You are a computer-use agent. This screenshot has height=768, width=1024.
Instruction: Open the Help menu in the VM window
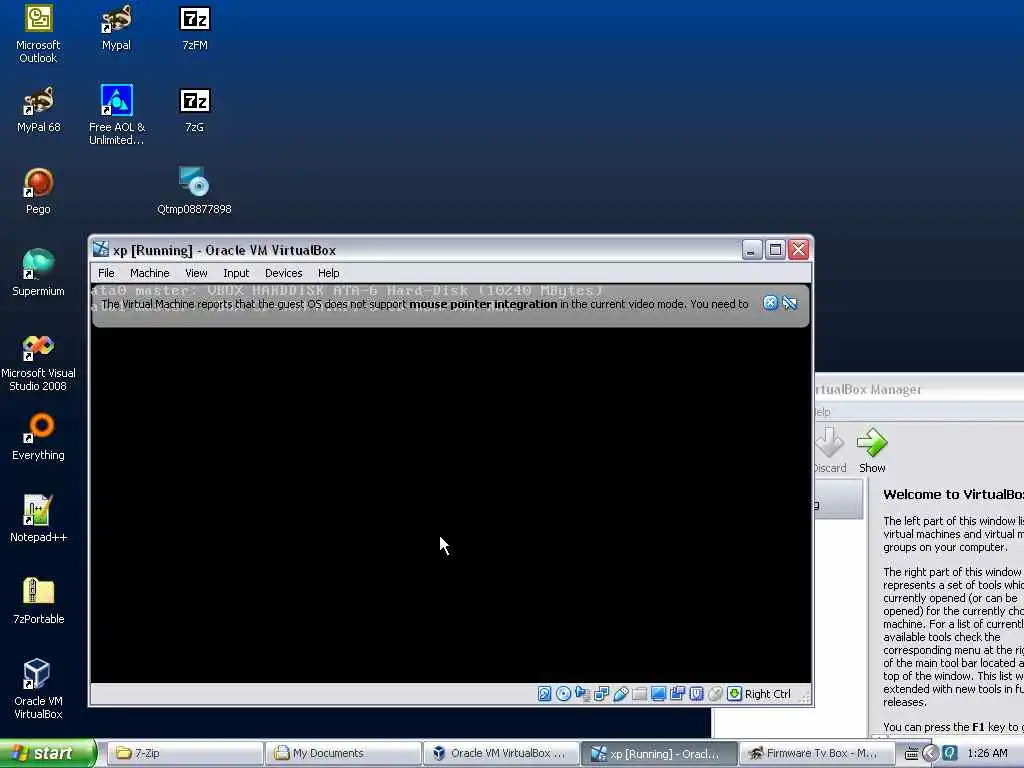pos(328,273)
